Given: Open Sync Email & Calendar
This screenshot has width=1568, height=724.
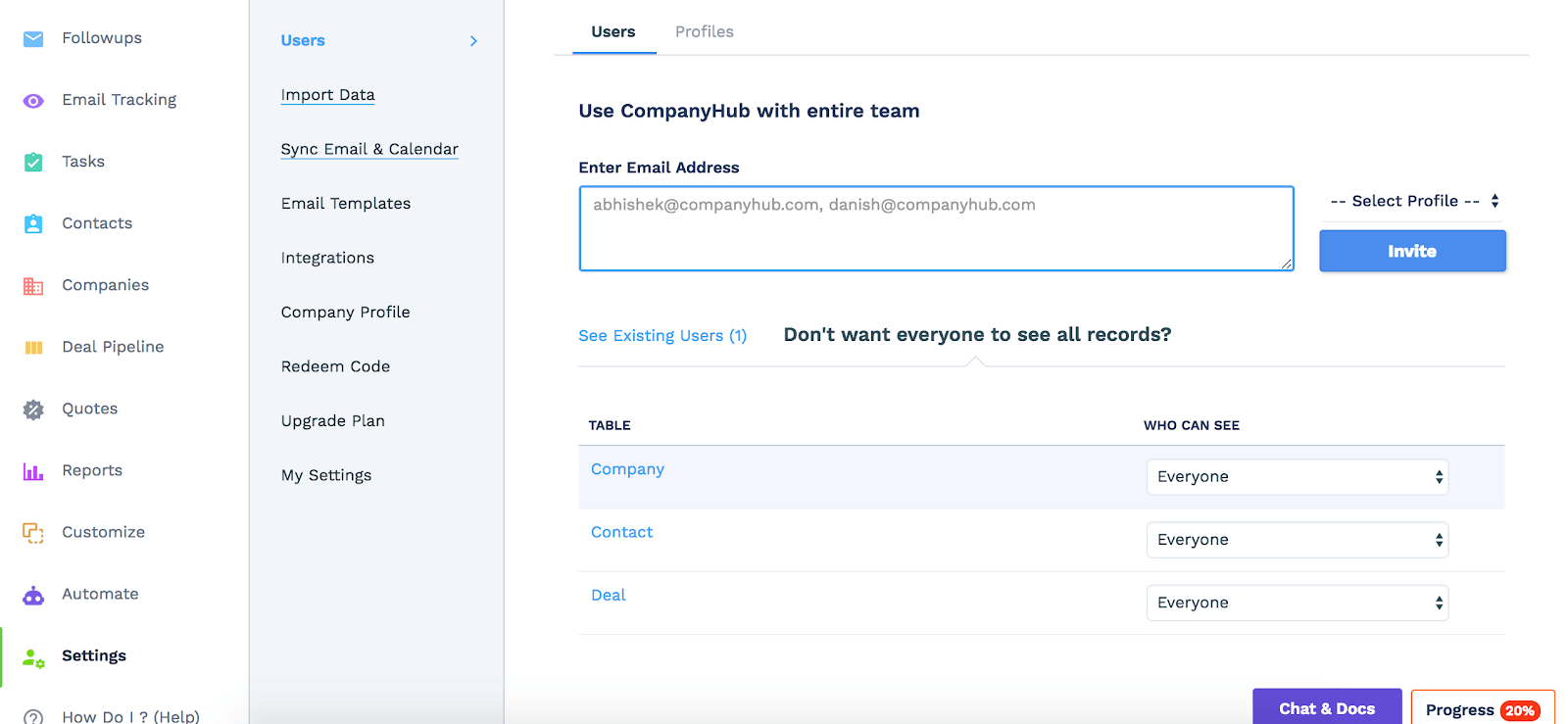Looking at the screenshot, I should [369, 149].
